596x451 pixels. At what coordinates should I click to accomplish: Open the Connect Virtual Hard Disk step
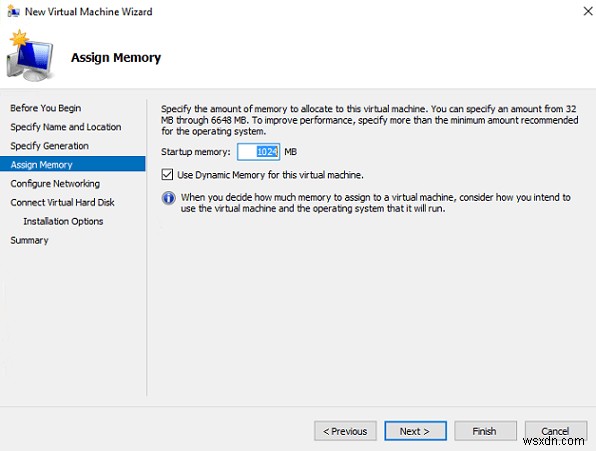[x=62, y=203]
